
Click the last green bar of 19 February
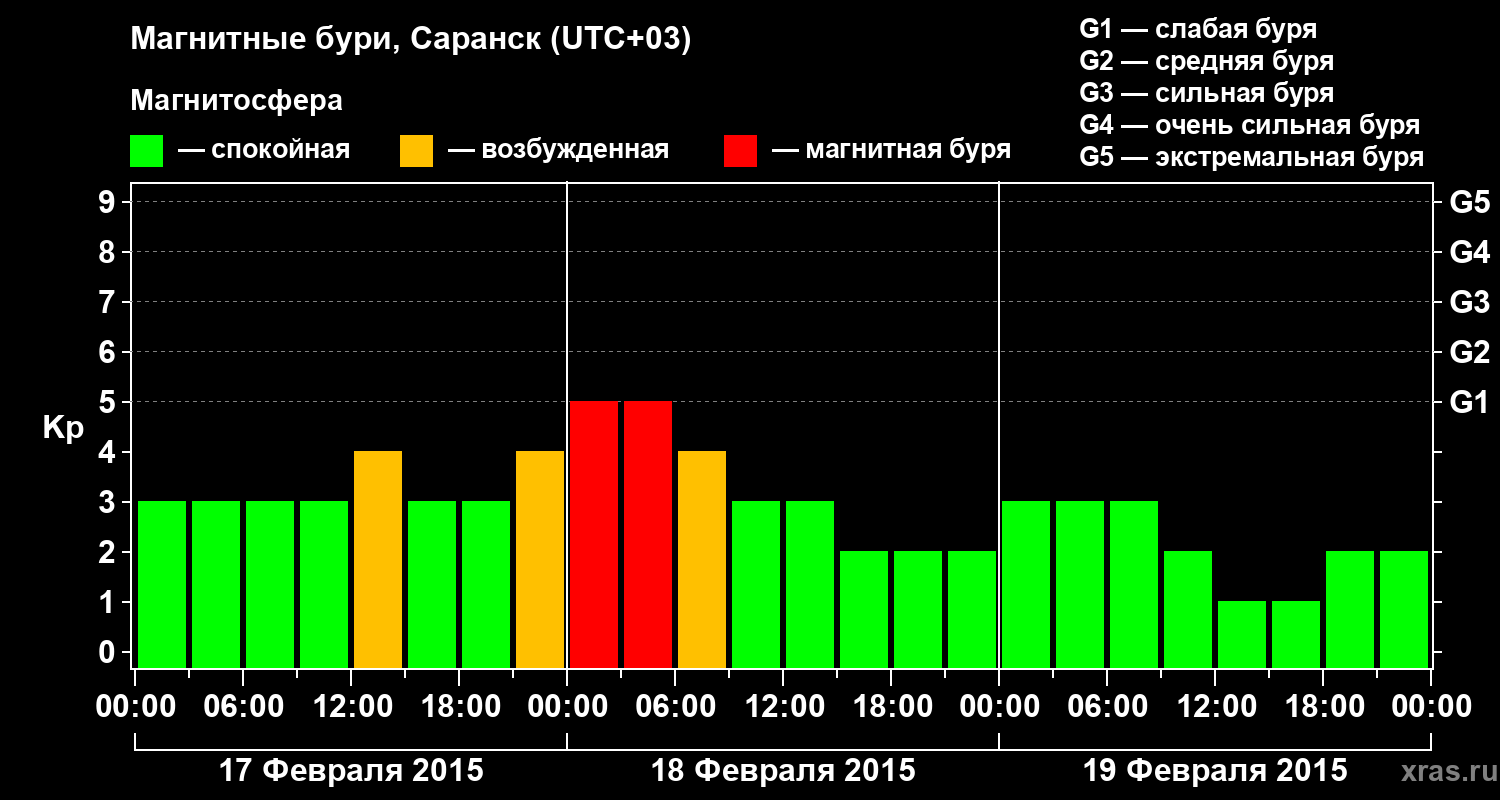(1404, 609)
